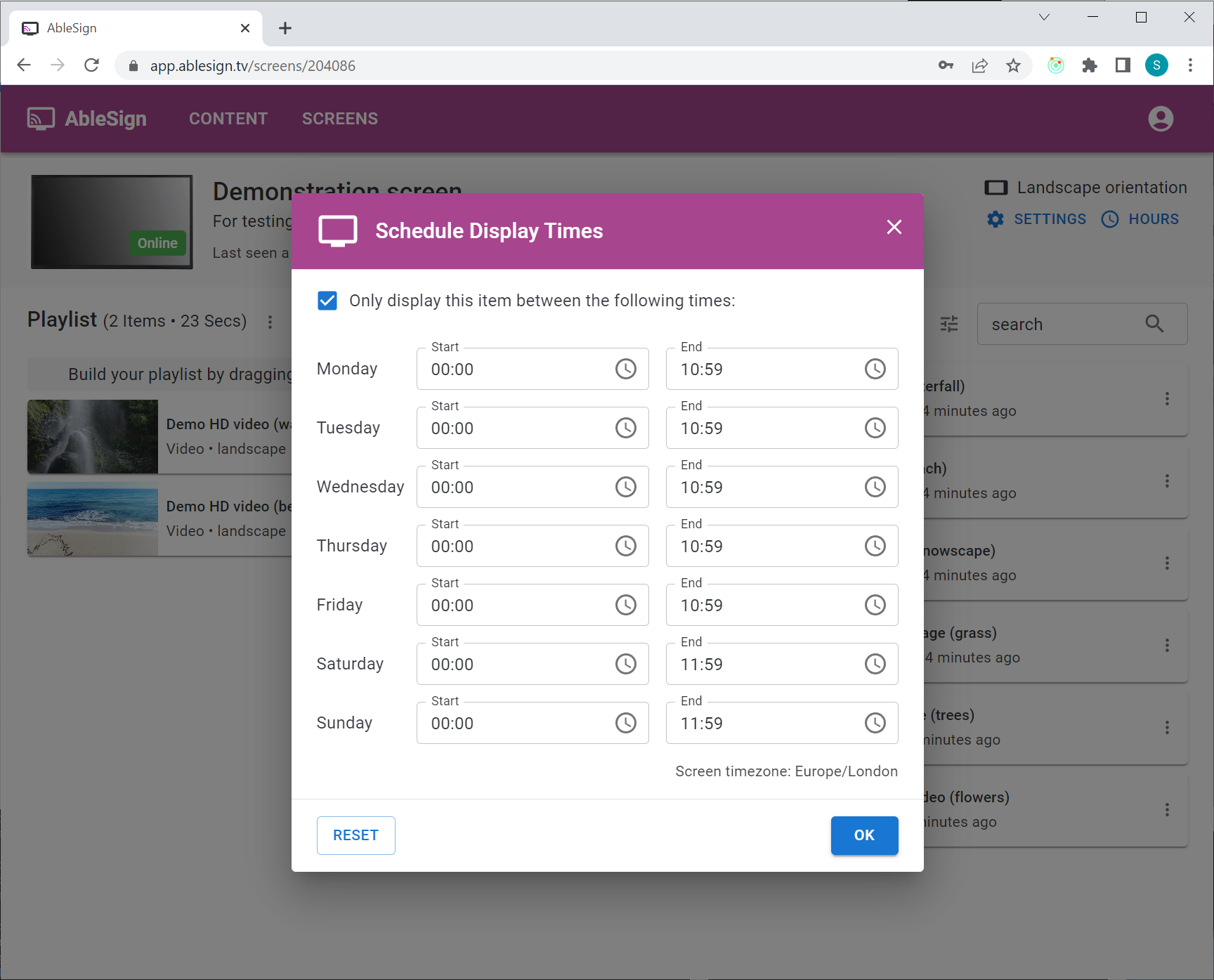Open the Tuesday end time clock picker
The height and width of the screenshot is (980, 1214).
click(875, 427)
